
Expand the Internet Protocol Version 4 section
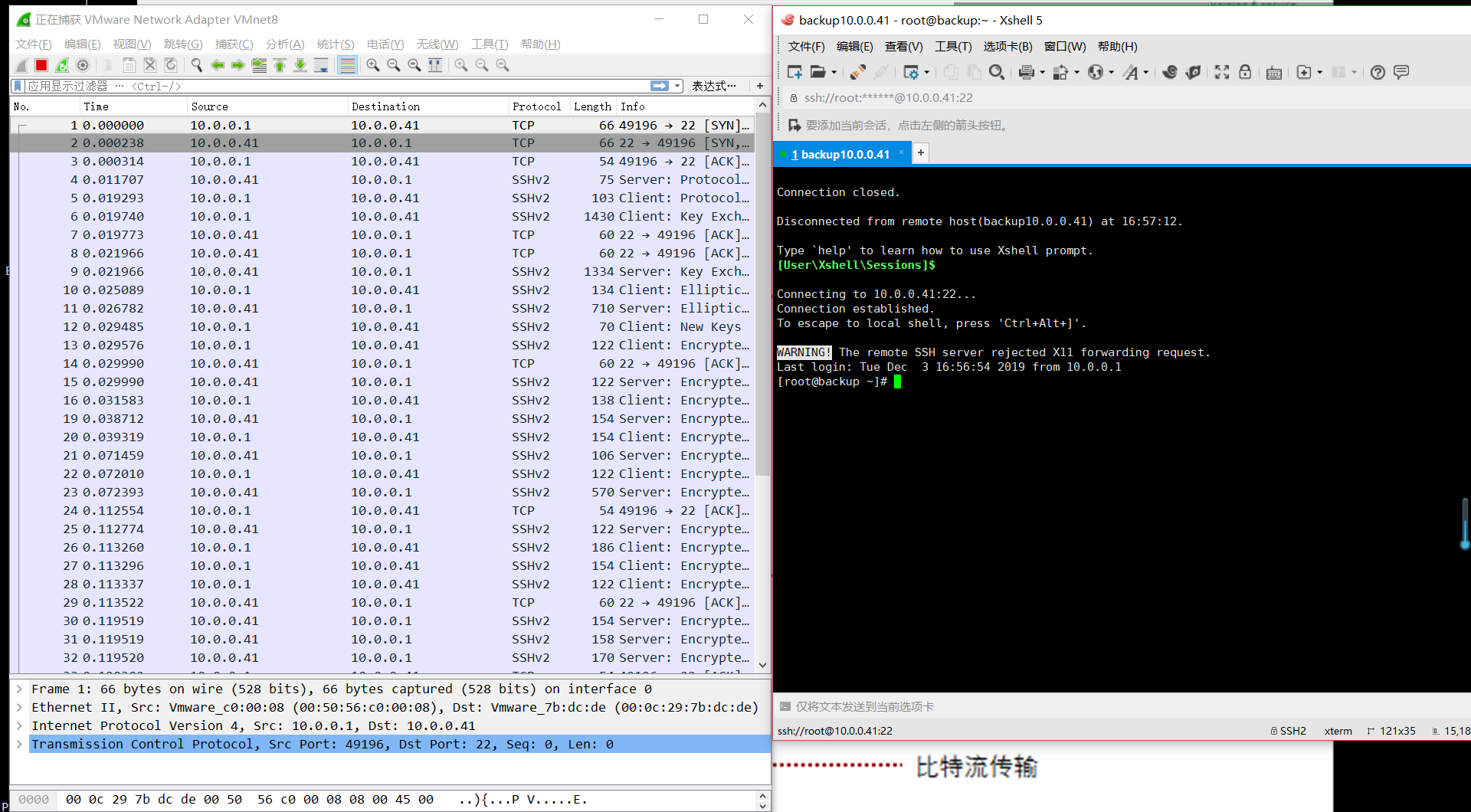tap(20, 725)
